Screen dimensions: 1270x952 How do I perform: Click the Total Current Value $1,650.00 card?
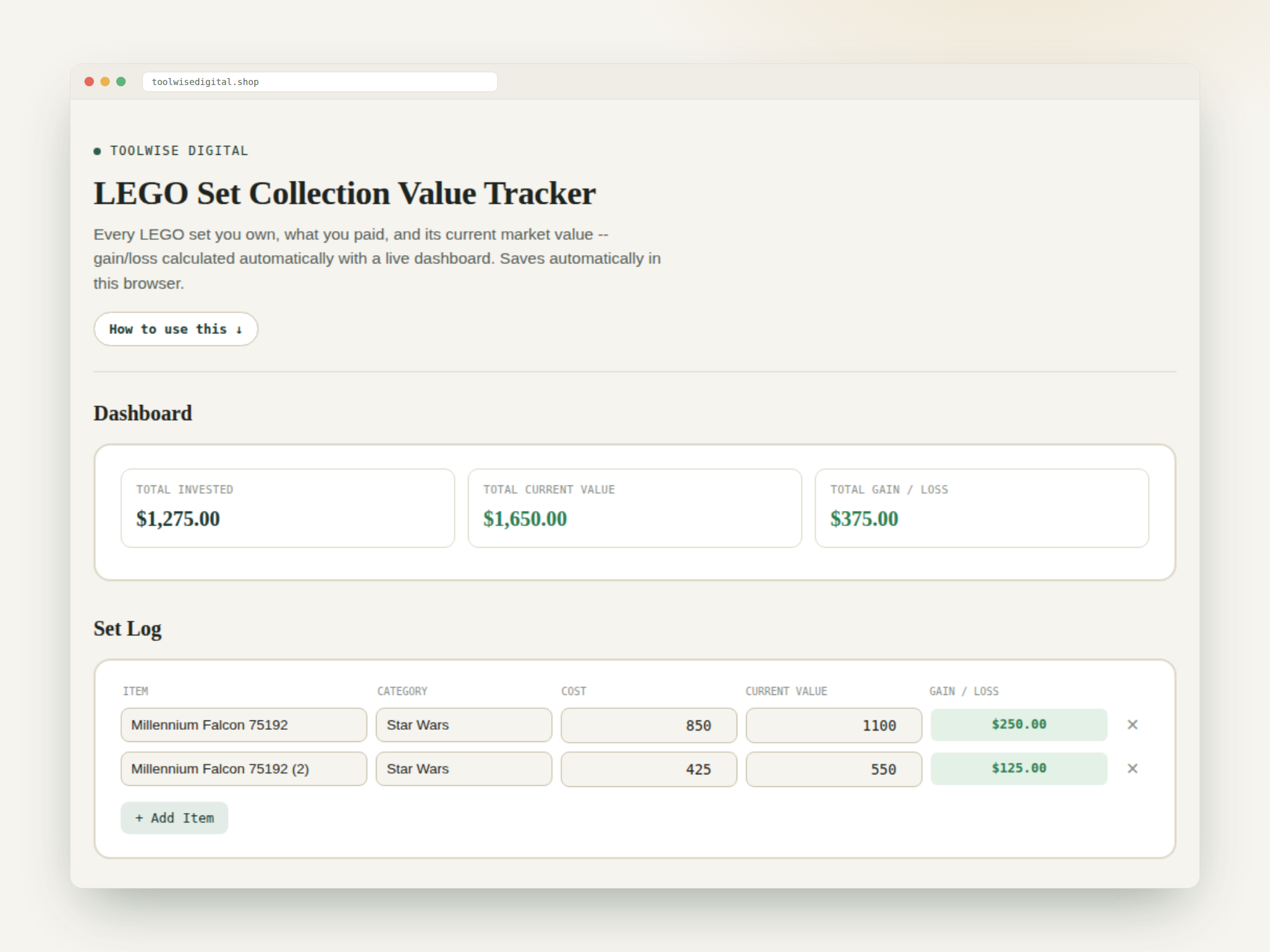point(635,508)
